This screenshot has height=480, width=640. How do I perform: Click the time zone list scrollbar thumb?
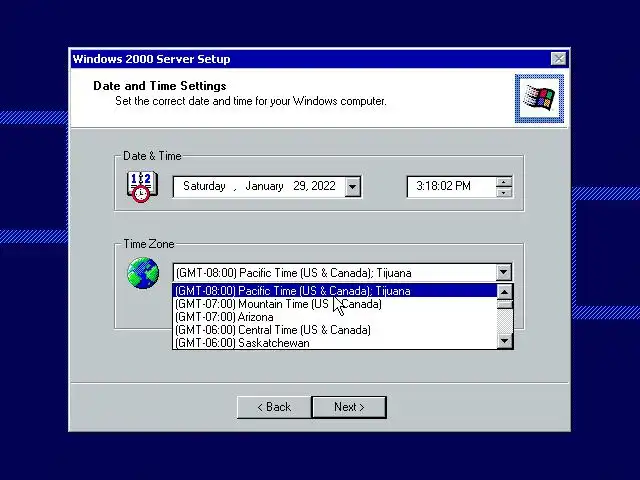(x=505, y=304)
